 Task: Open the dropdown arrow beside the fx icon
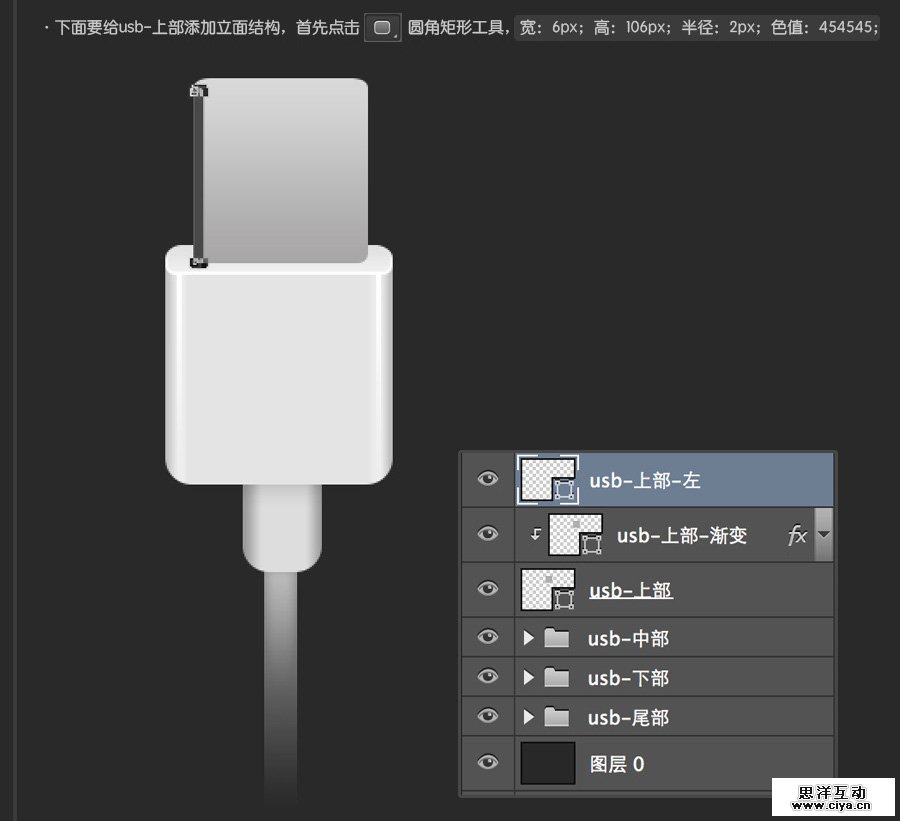pyautogui.click(x=823, y=535)
